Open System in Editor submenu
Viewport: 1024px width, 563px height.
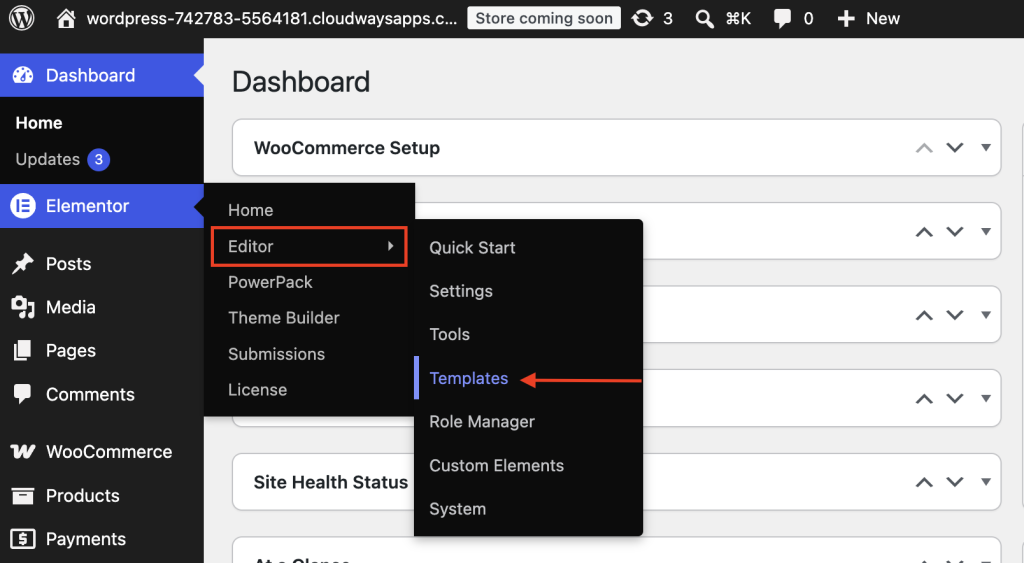[x=458, y=509]
